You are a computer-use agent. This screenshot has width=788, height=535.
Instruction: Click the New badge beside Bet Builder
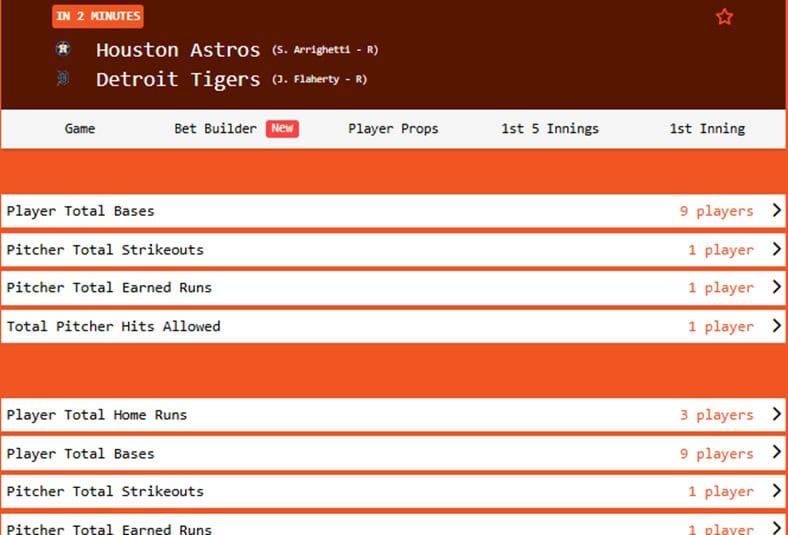[x=282, y=129]
